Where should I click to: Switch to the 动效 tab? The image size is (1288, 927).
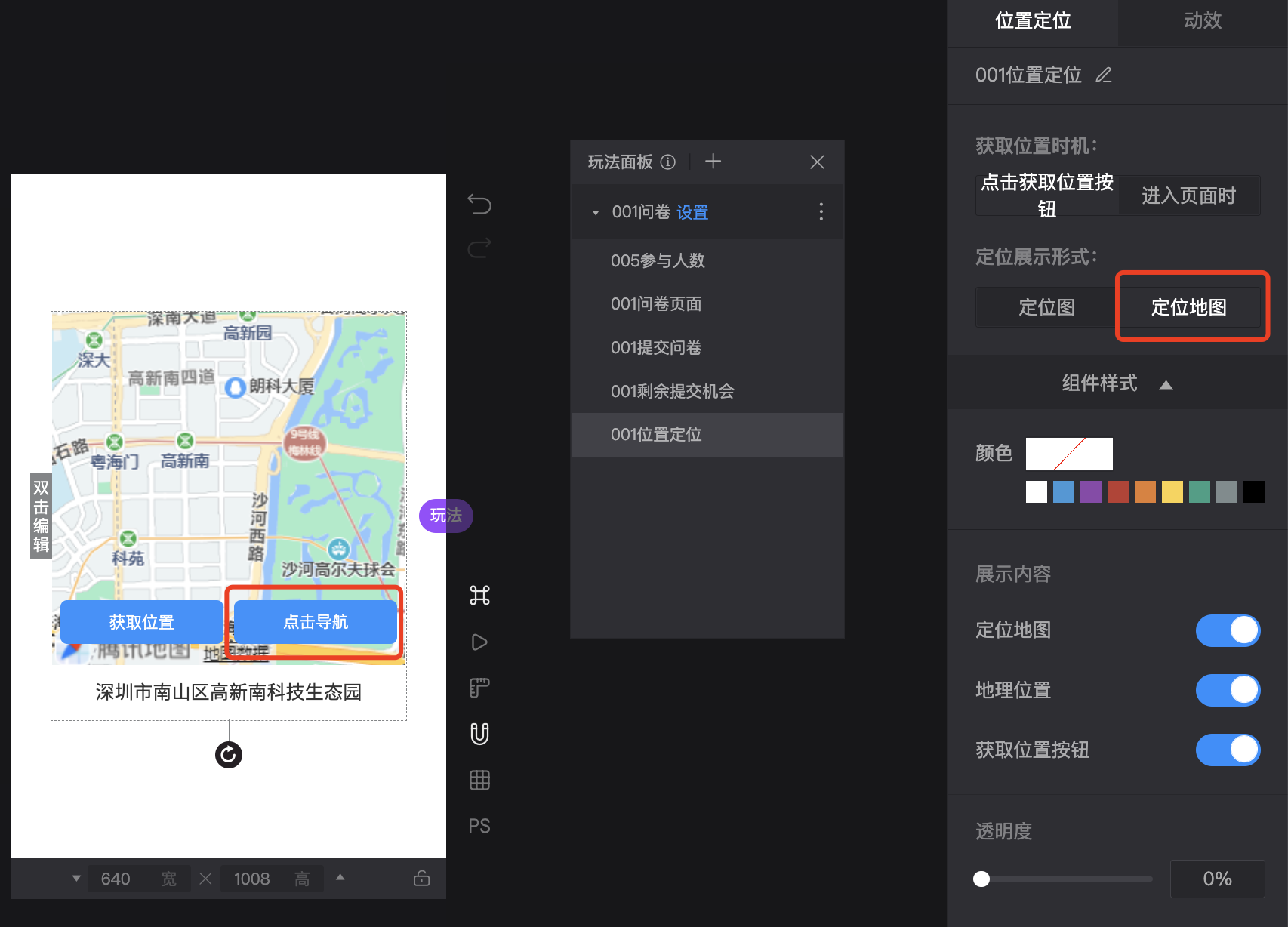(1203, 20)
